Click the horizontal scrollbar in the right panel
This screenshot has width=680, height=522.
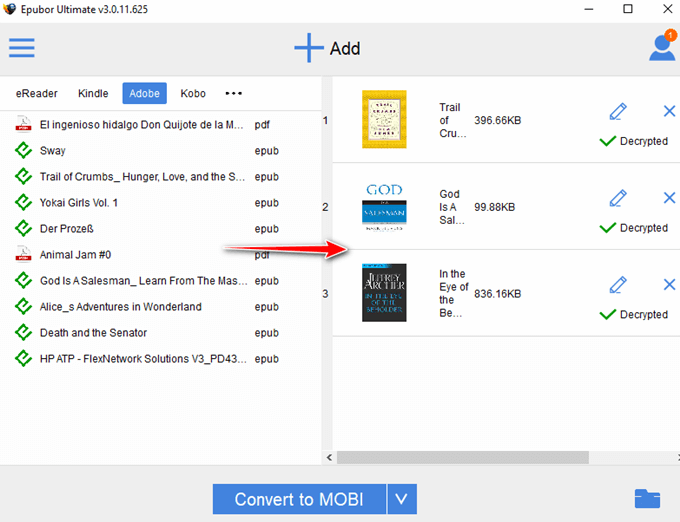point(463,457)
